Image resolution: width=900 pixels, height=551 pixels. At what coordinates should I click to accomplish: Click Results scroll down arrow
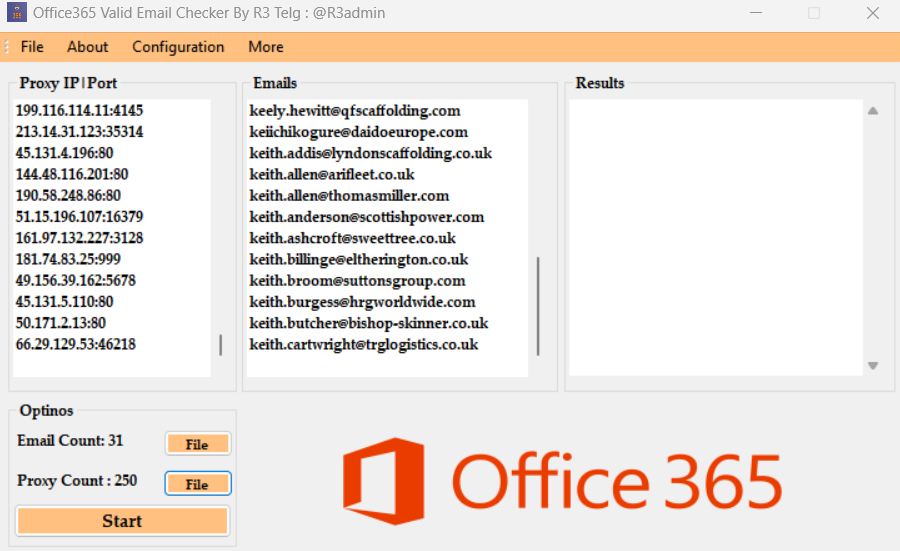(x=873, y=366)
